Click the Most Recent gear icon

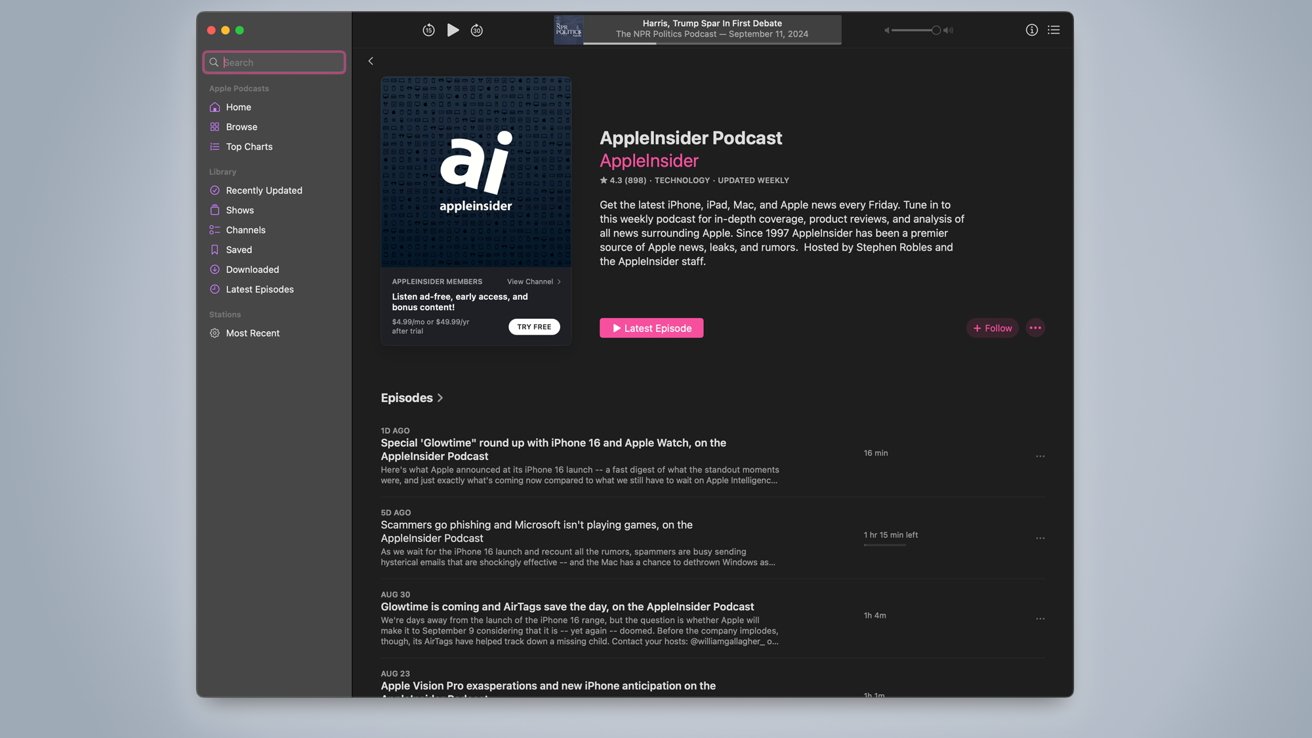(x=214, y=333)
